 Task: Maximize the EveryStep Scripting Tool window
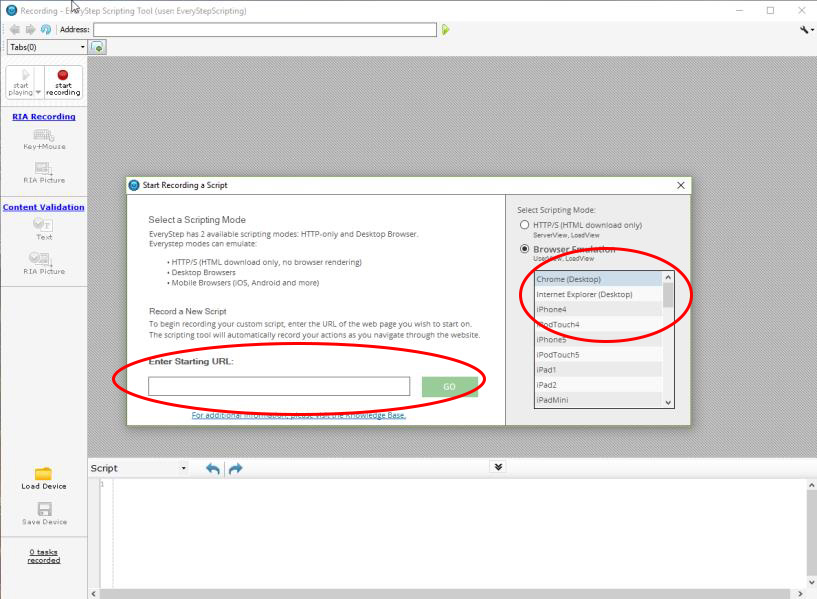tap(770, 10)
